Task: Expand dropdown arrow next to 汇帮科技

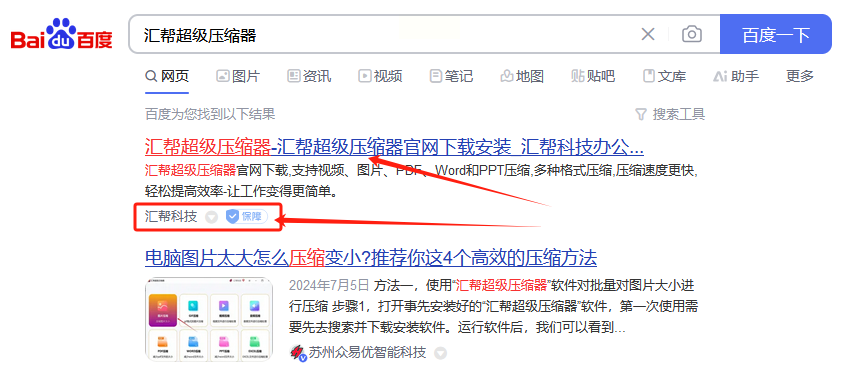Action: [x=211, y=217]
